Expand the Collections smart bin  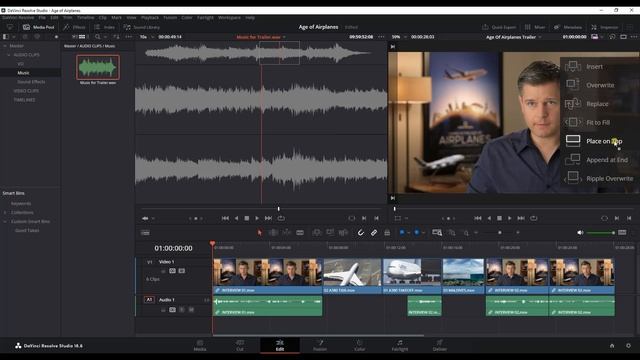[5, 212]
